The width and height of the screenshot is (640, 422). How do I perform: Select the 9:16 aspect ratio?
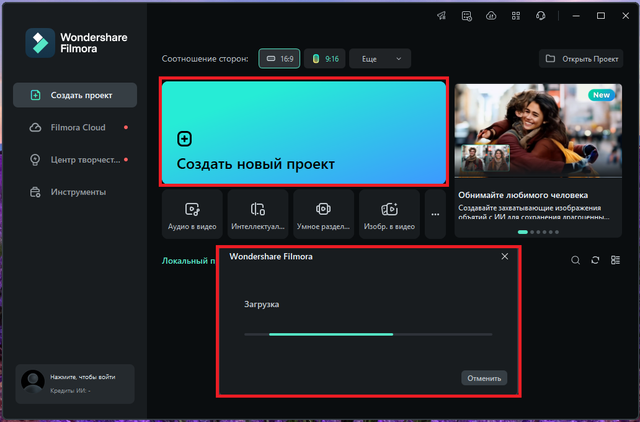(324, 59)
